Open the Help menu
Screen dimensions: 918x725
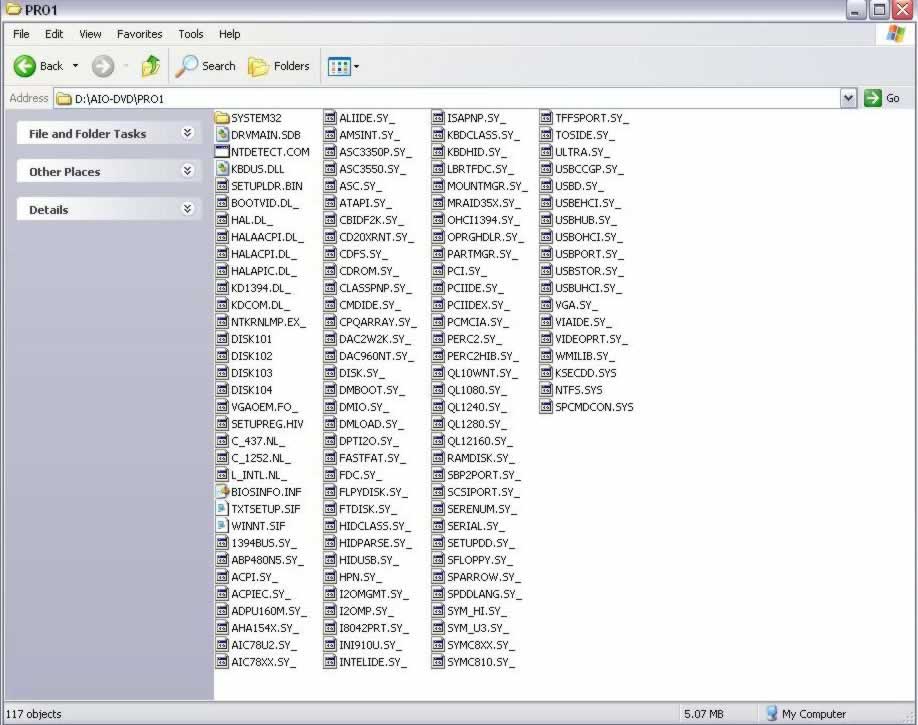point(230,34)
